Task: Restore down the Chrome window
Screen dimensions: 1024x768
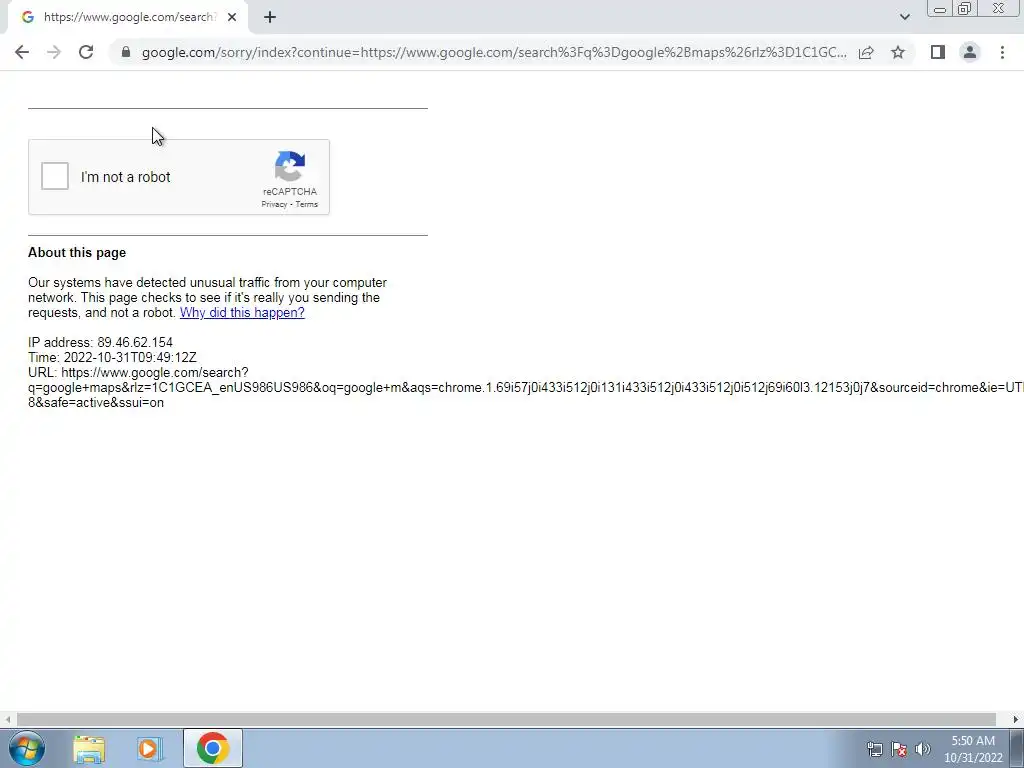Action: coord(965,9)
